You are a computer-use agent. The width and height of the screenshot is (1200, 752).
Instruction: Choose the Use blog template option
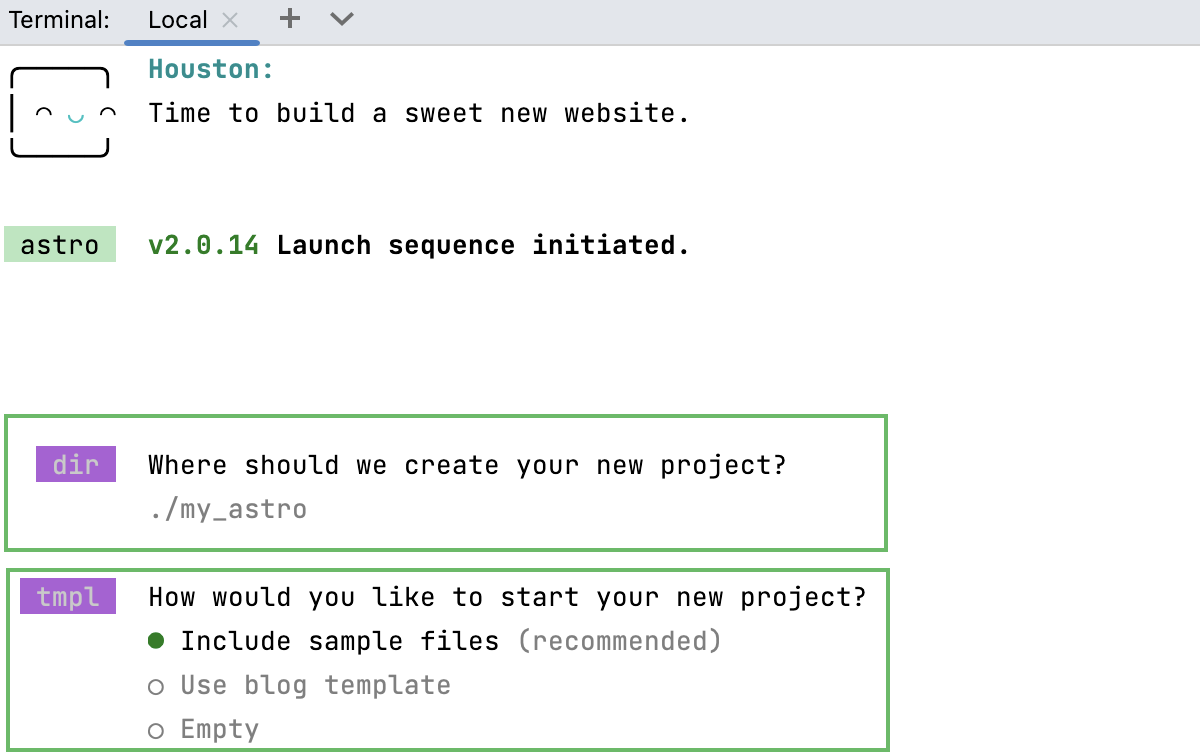(x=315, y=685)
